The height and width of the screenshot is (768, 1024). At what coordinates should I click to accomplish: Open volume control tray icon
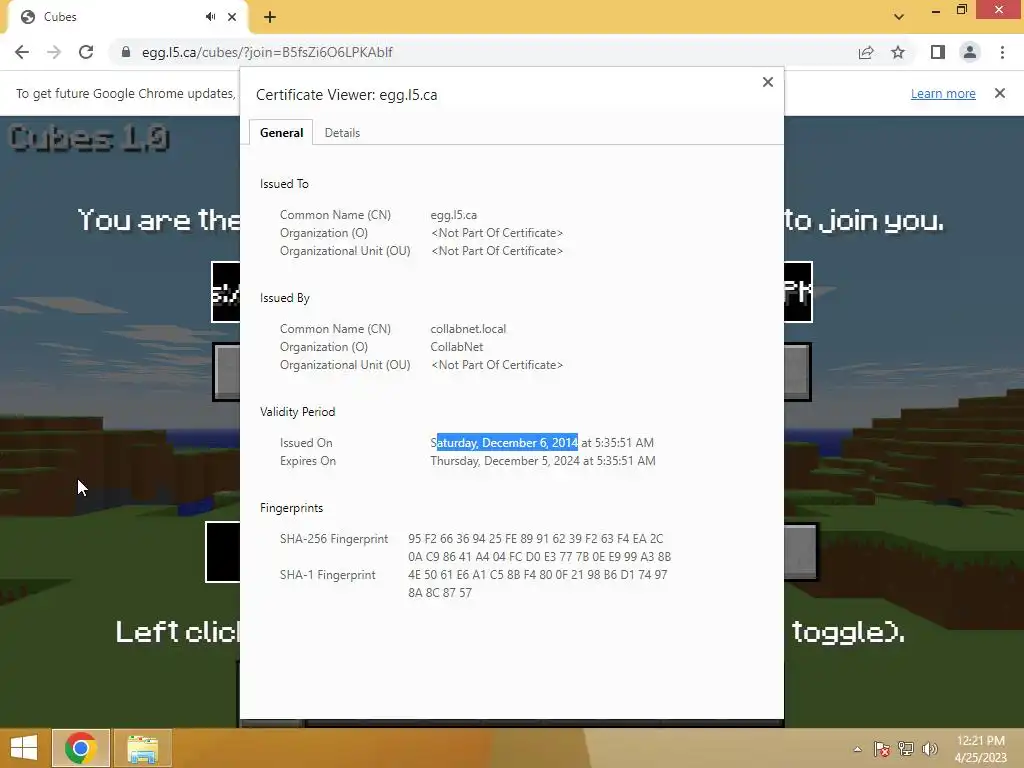click(929, 749)
